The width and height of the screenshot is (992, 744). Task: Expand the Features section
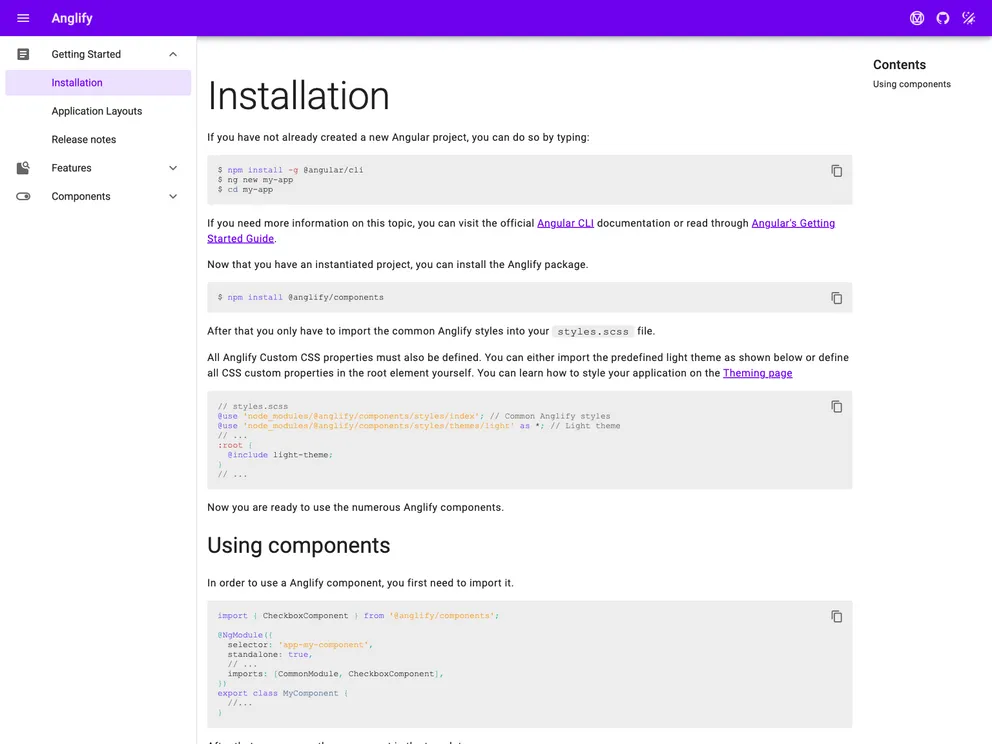click(172, 167)
